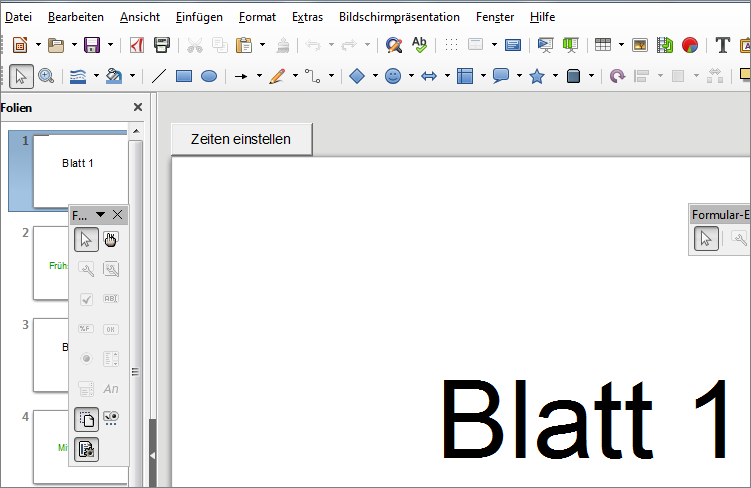Open floating form toolbar options triangle
This screenshot has width=751, height=488.
(101, 215)
